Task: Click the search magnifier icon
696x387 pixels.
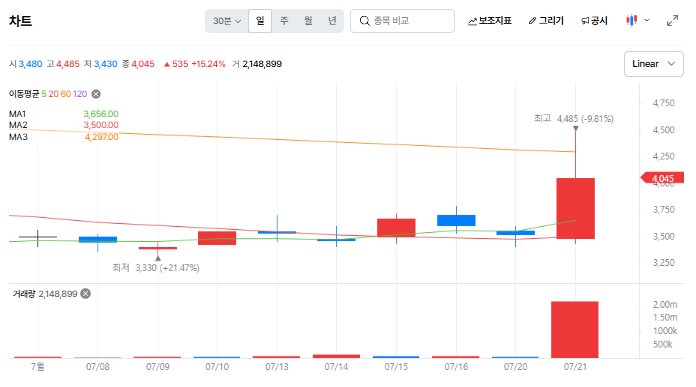Action: point(364,21)
